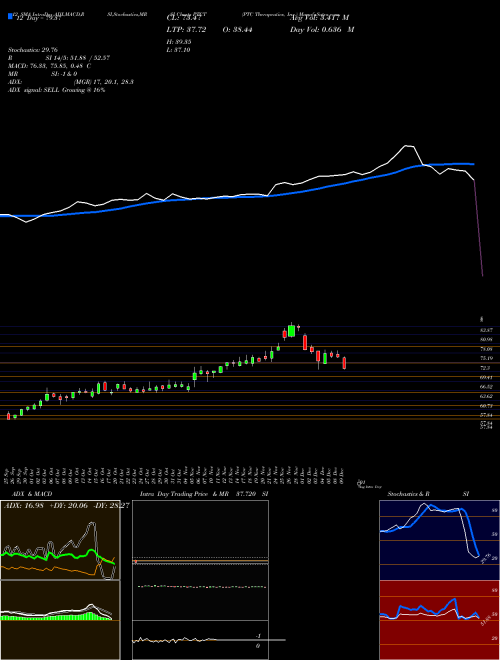Image resolution: width=500 pixels, height=660 pixels.
Task: Click the 'SI 14/3: 51.88 / 52.57' text
Action: 78,58
